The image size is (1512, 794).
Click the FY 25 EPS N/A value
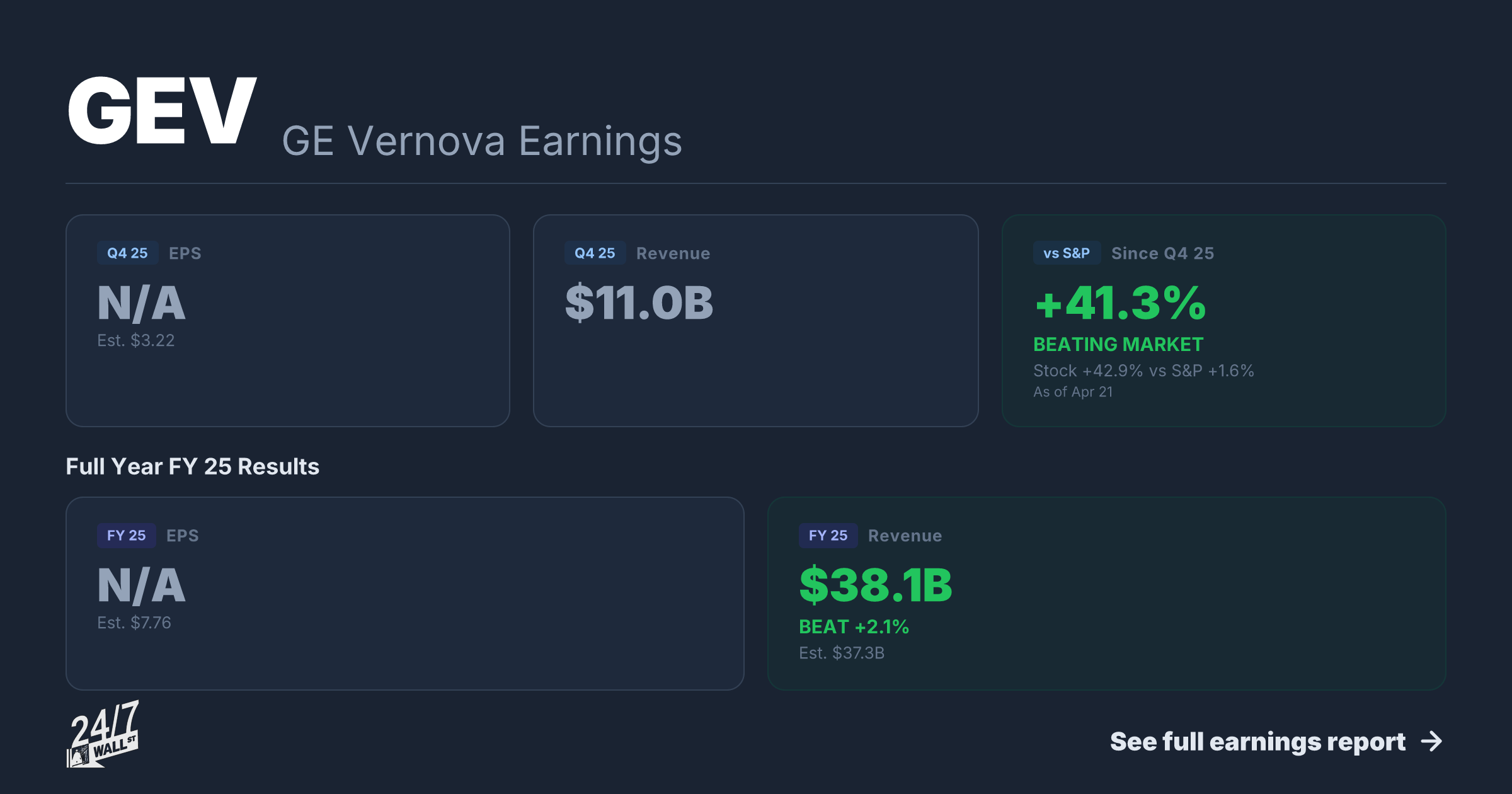pyautogui.click(x=141, y=585)
